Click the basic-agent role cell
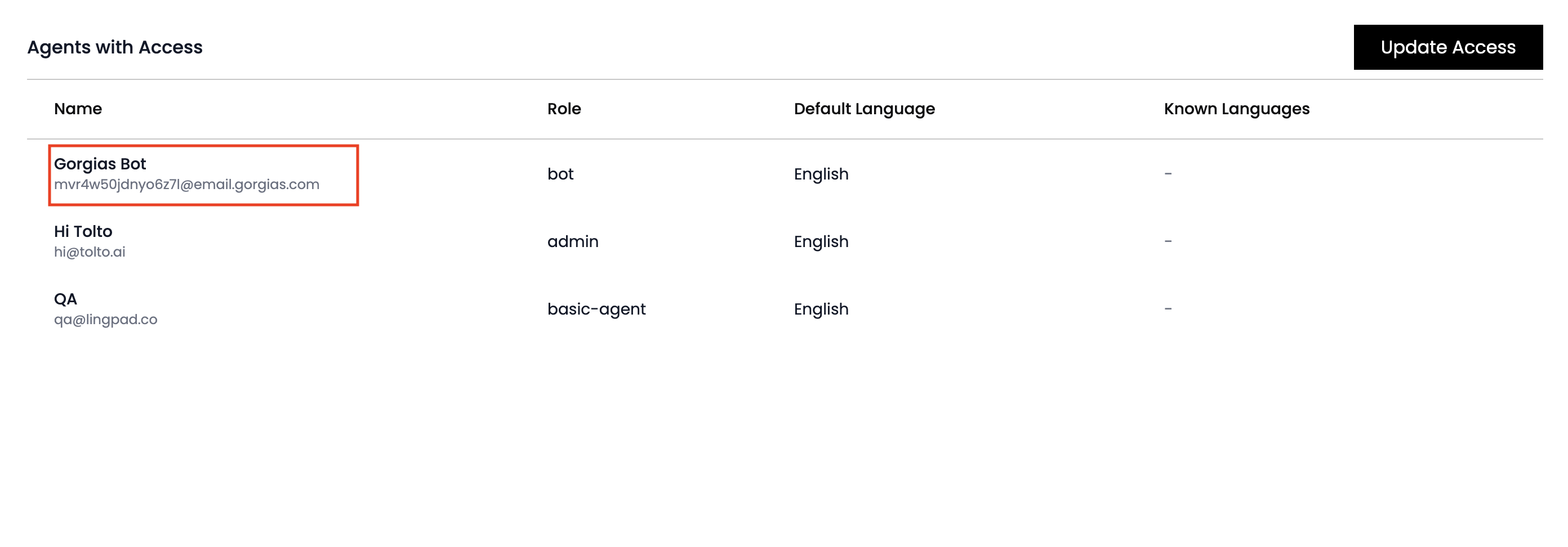 coord(596,309)
